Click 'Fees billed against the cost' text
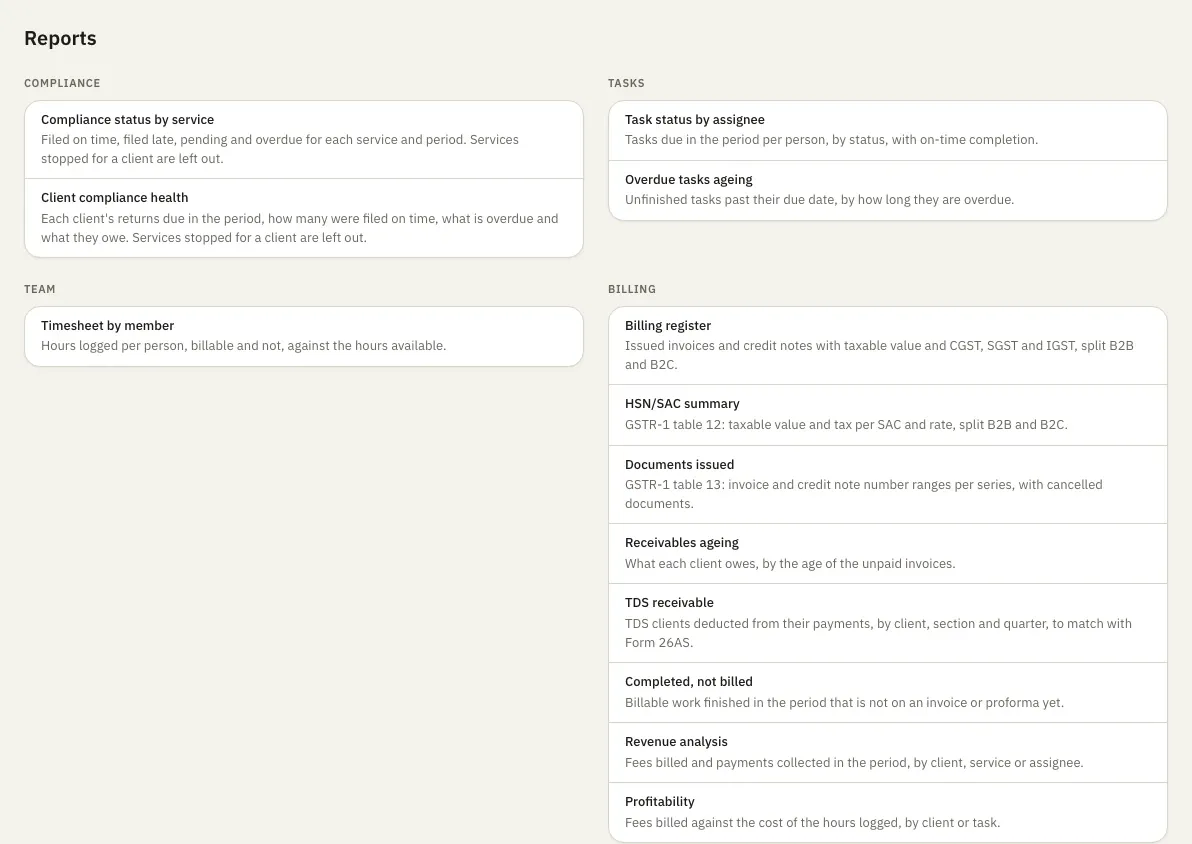The width and height of the screenshot is (1192, 844). click(813, 823)
